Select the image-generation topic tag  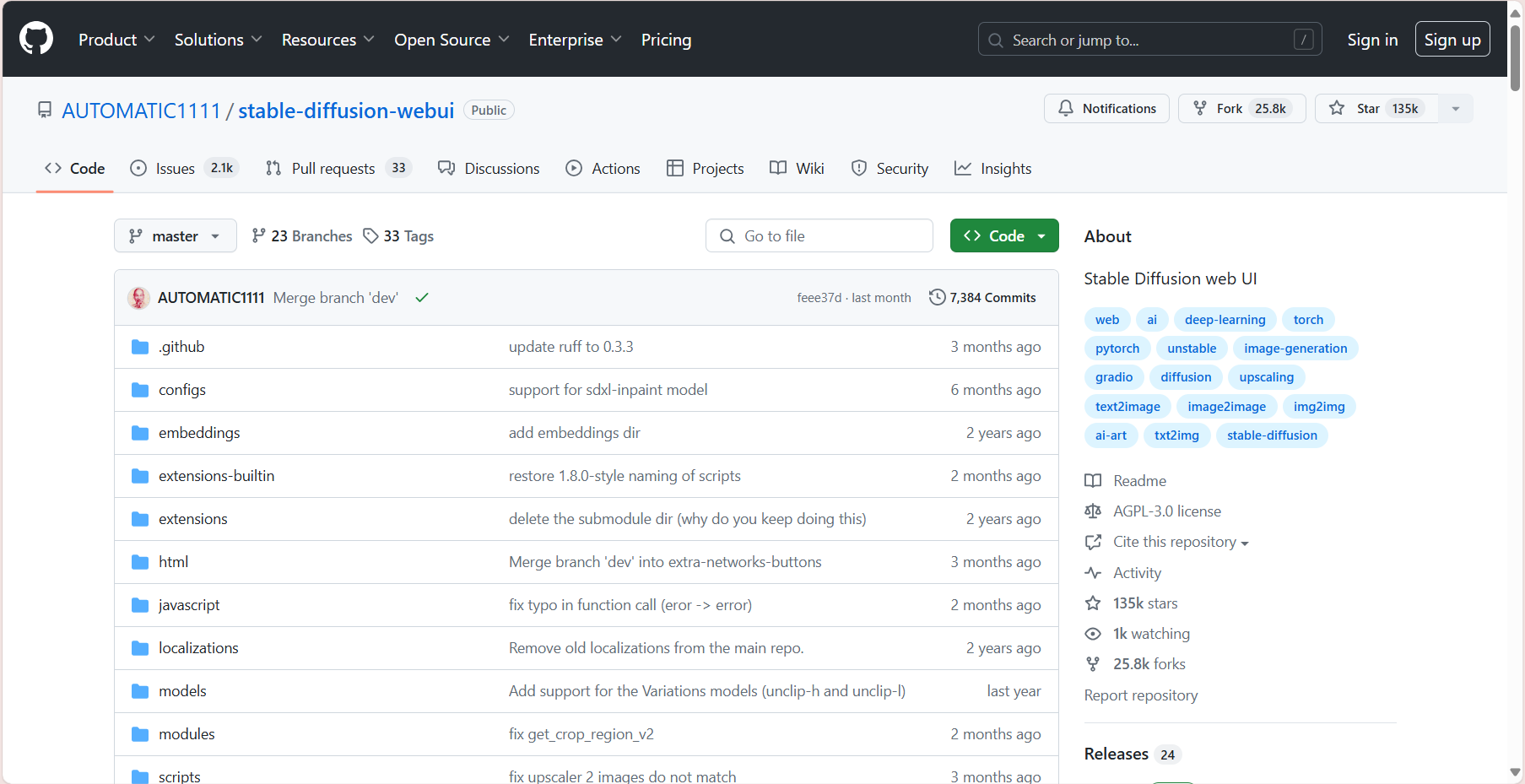click(x=1295, y=349)
